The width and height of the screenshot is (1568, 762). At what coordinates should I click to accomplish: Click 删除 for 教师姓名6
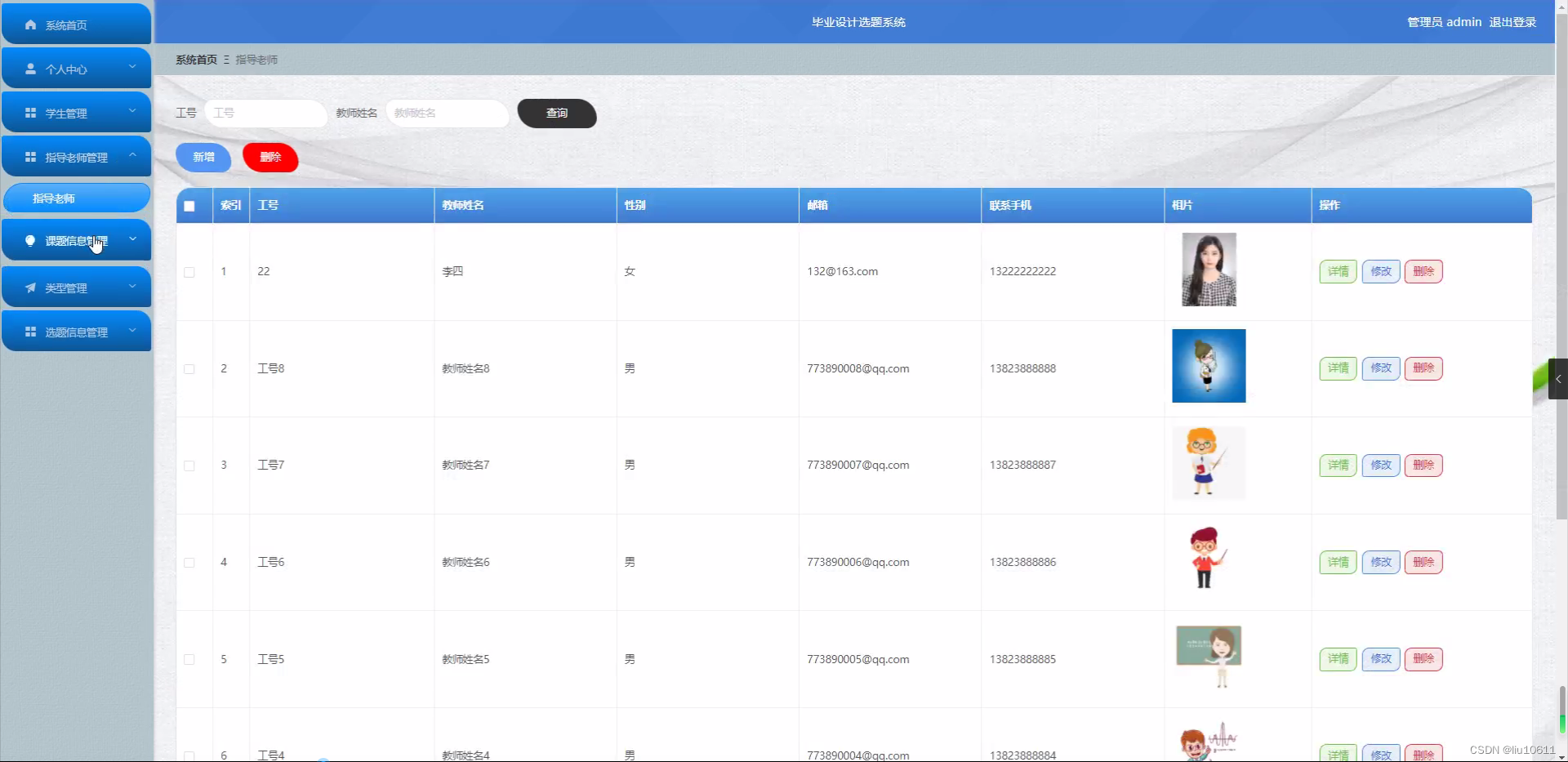click(1423, 562)
